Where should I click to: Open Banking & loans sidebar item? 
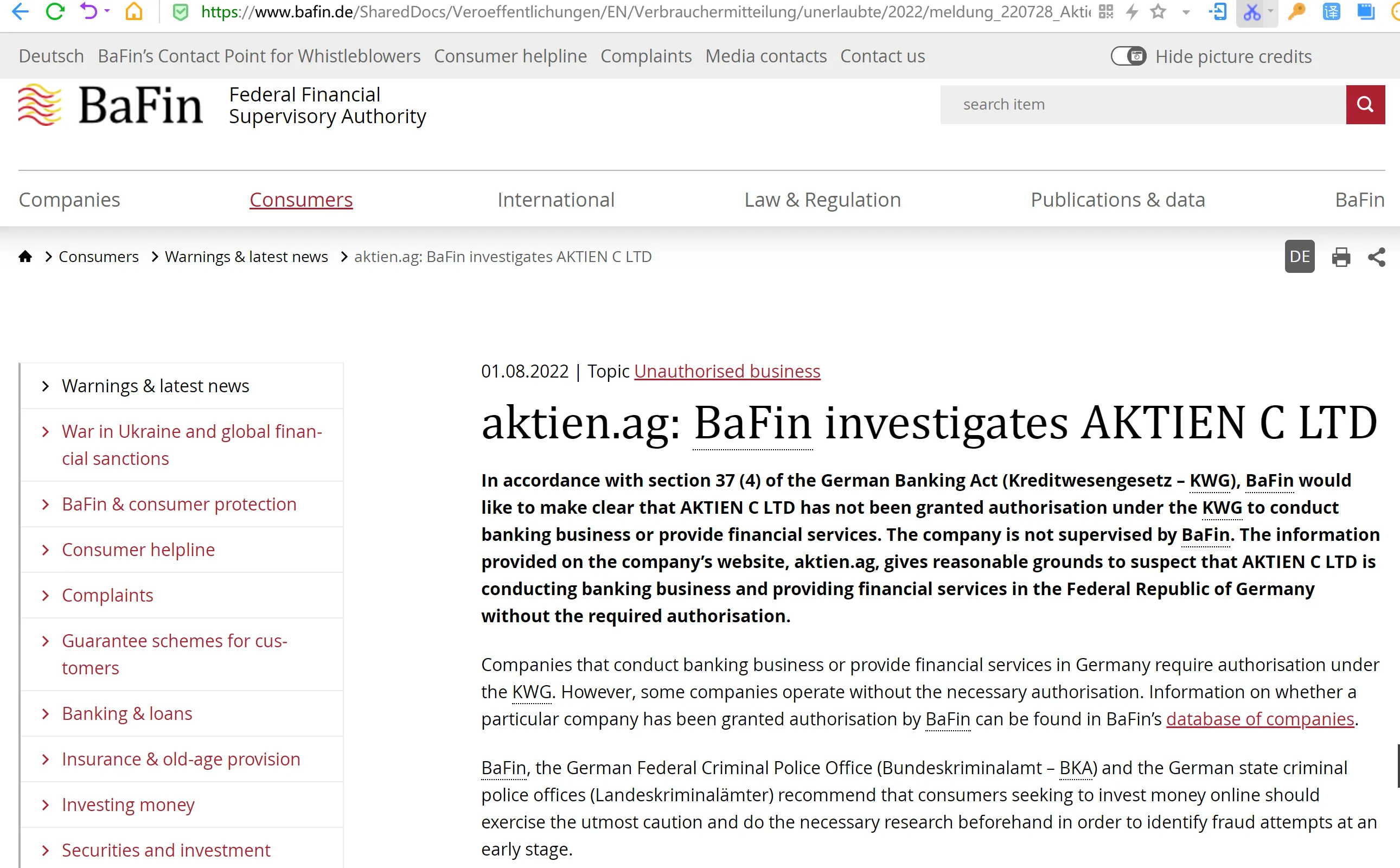pyautogui.click(x=127, y=713)
